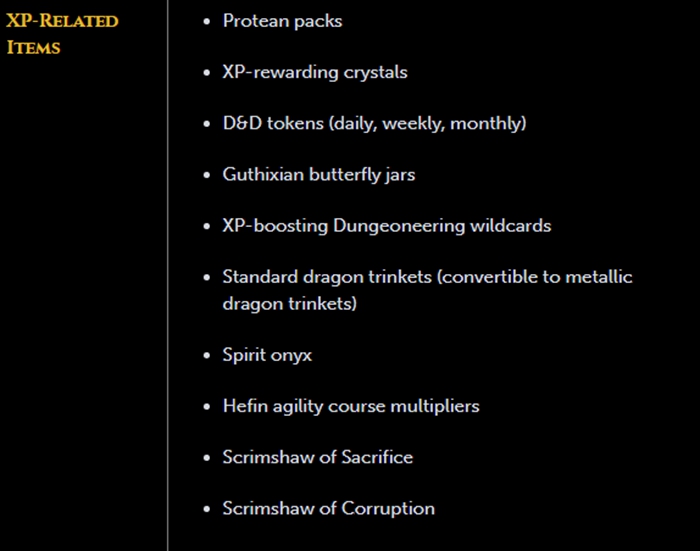Click Guthixian butterfly jars item
The width and height of the screenshot is (700, 551).
point(319,175)
